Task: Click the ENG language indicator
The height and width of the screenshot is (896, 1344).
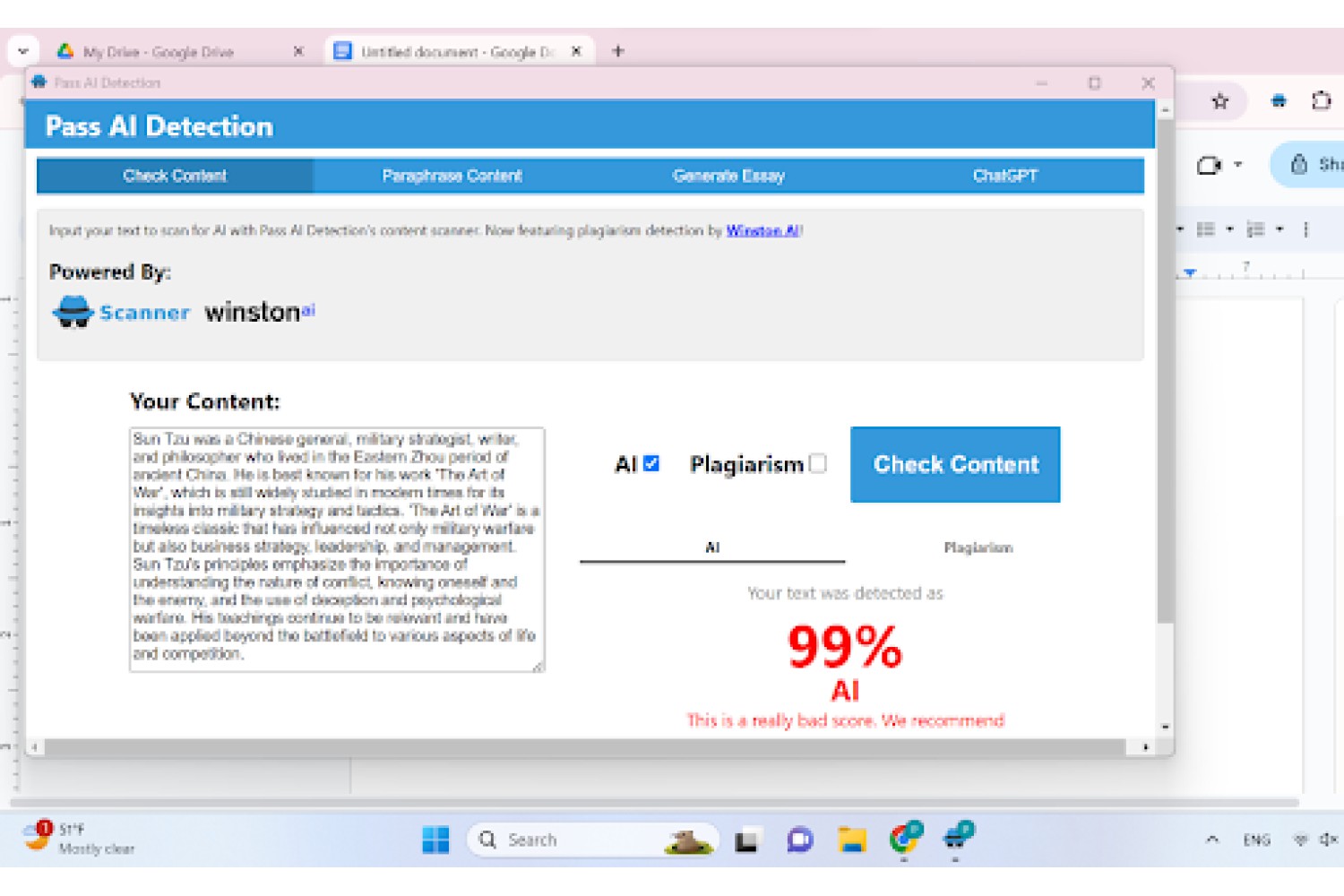Action: (x=1256, y=840)
